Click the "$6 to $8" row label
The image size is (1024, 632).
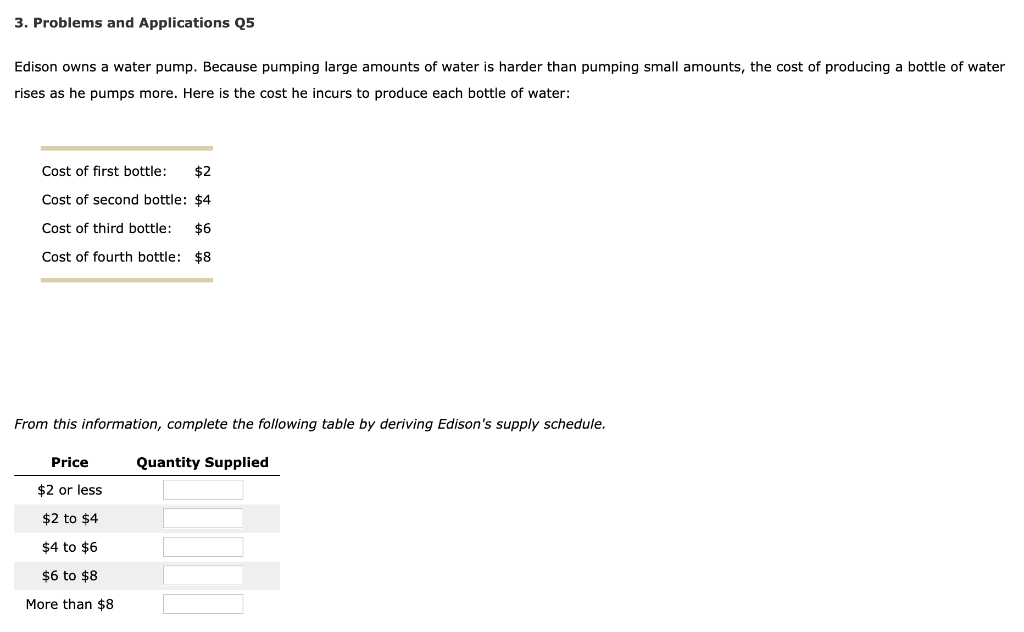coord(69,575)
